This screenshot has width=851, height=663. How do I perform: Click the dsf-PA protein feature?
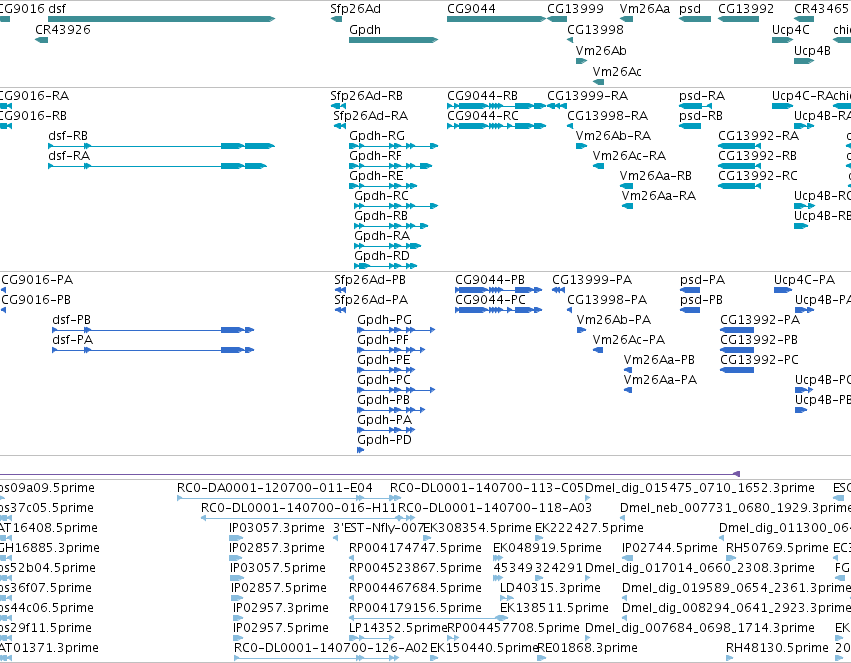click(x=153, y=350)
